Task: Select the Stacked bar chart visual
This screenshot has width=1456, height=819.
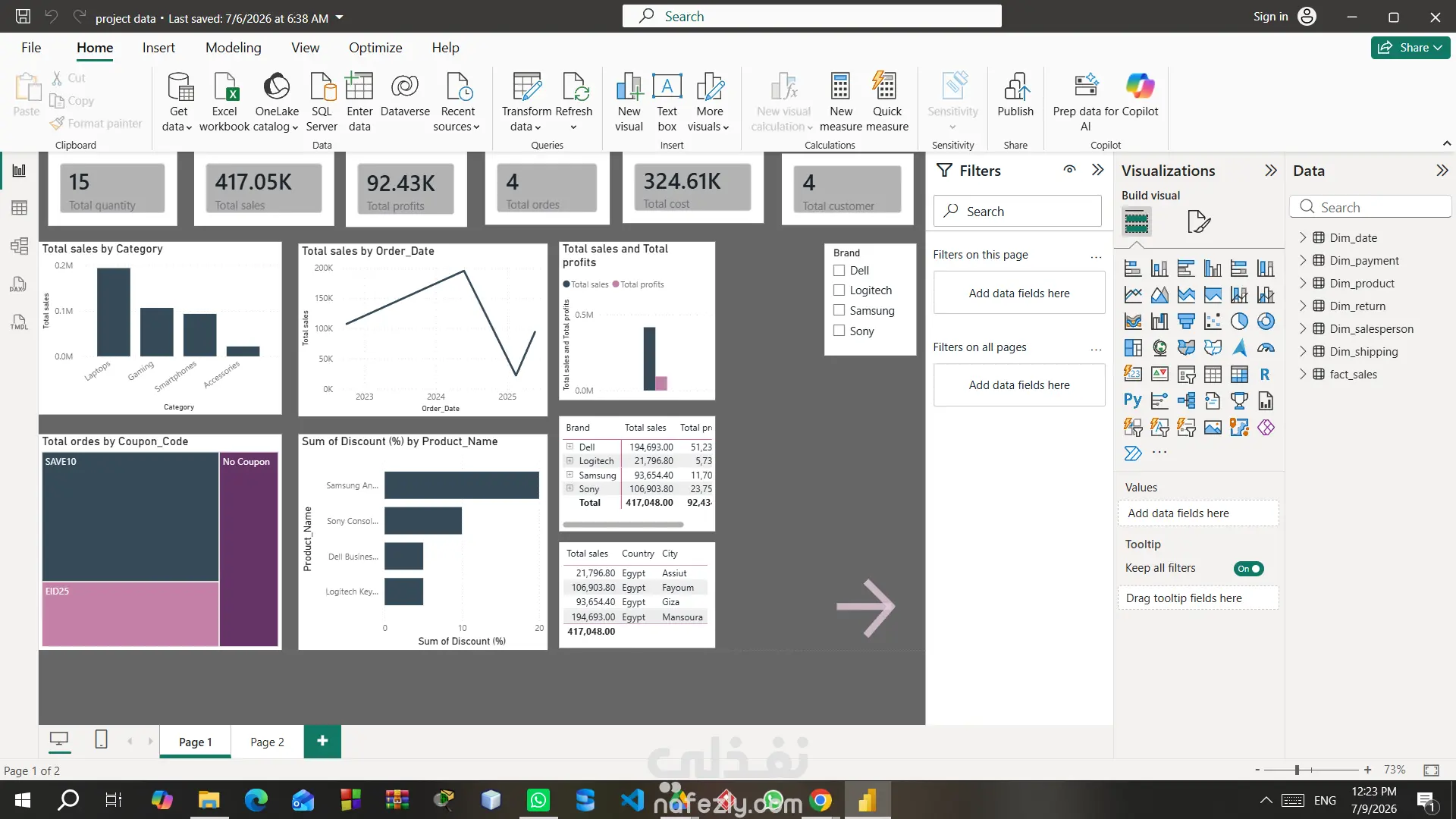Action: click(1133, 268)
